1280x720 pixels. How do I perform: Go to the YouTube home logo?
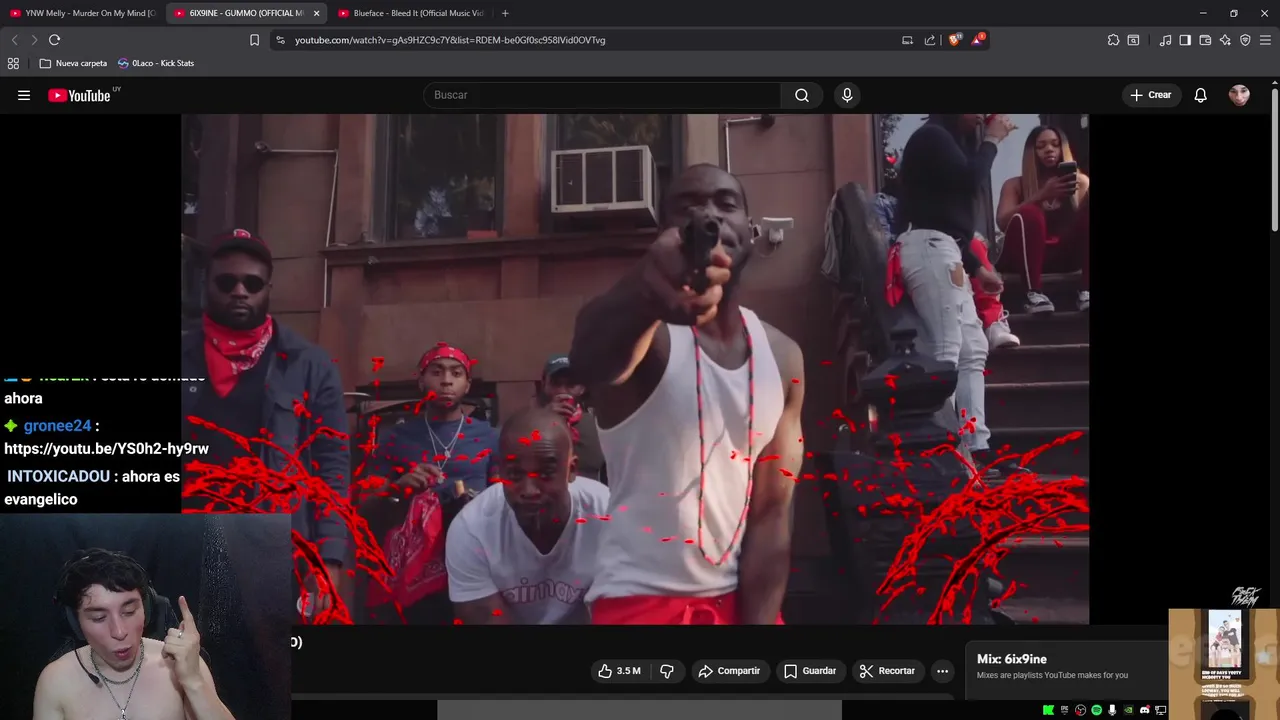pyautogui.click(x=79, y=95)
